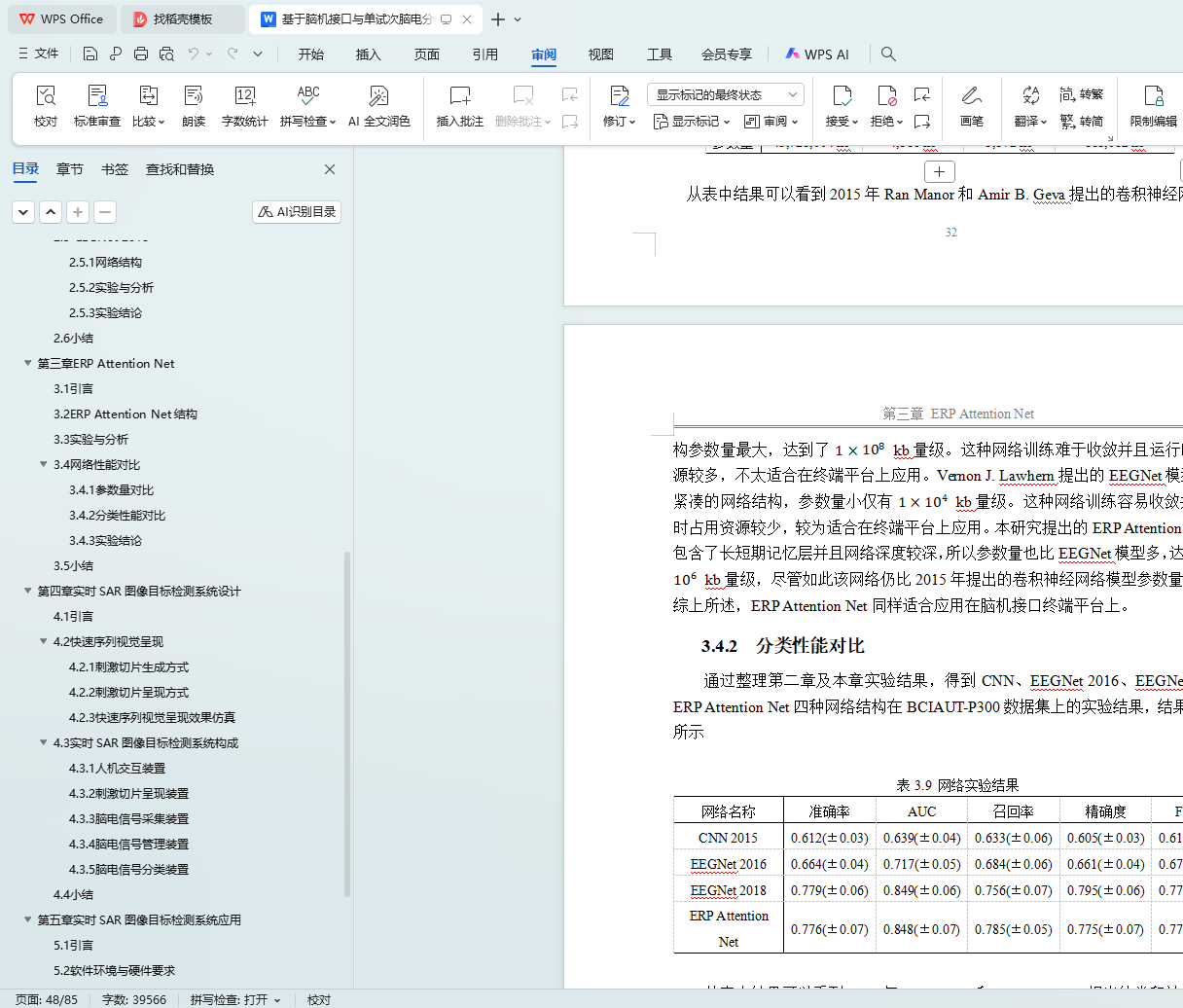Switch navigation pane to 书签

[115, 169]
